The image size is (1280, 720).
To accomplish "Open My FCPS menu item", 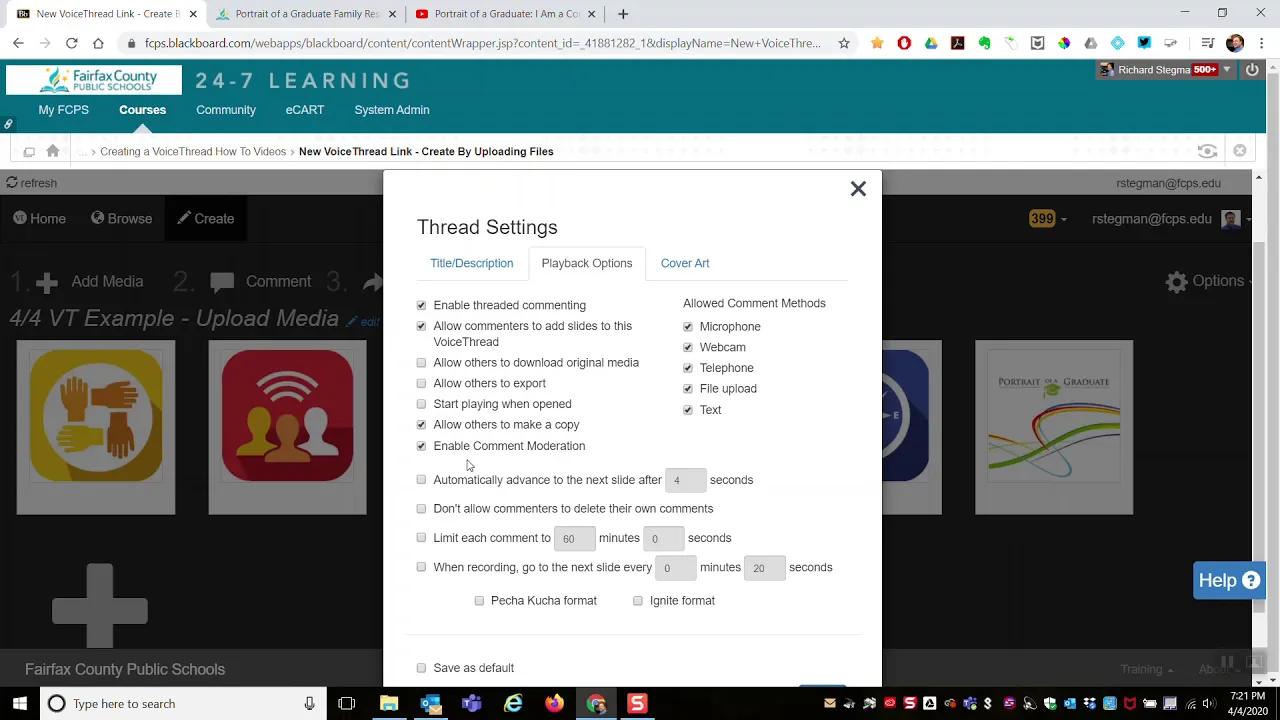I will [64, 110].
